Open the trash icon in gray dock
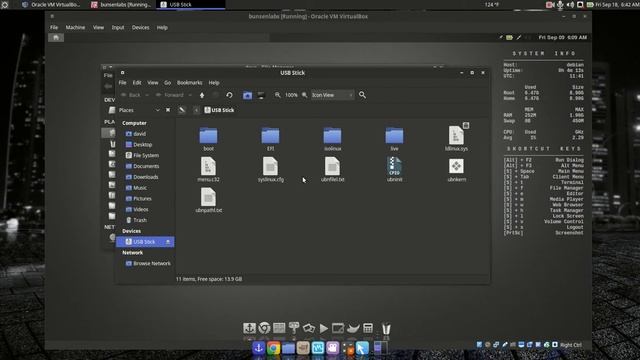 (x=386, y=329)
